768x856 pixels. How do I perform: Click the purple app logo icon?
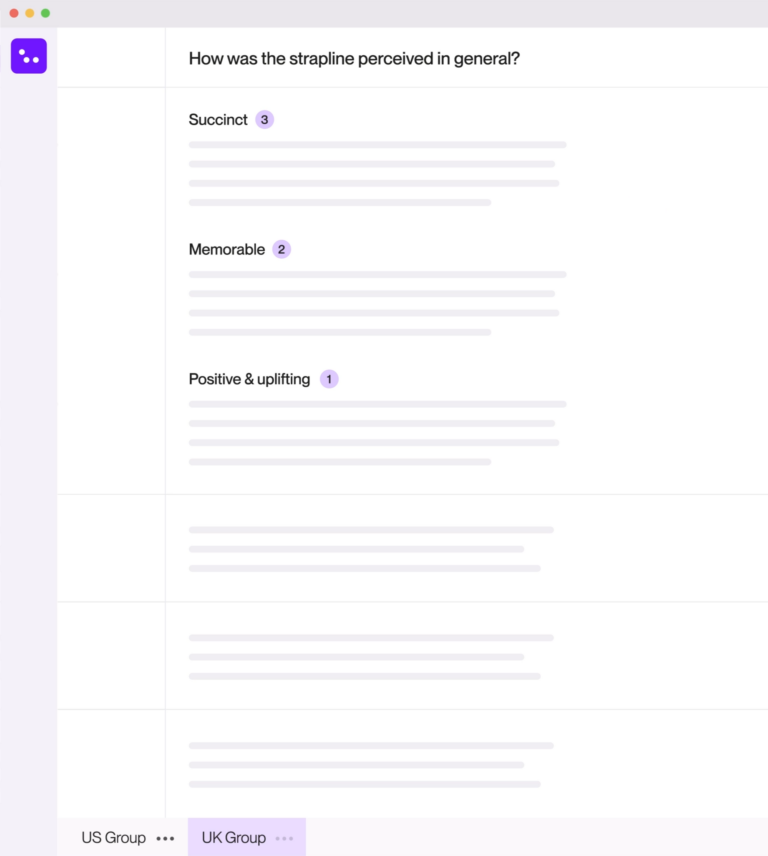pos(29,56)
